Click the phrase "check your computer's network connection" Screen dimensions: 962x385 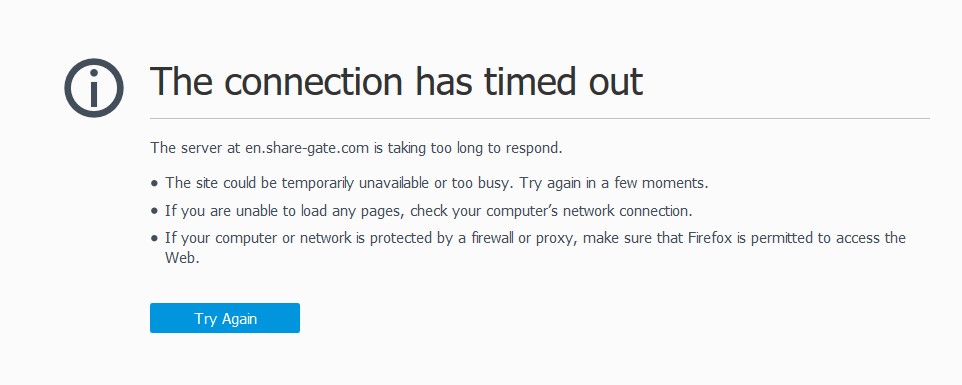551,212
